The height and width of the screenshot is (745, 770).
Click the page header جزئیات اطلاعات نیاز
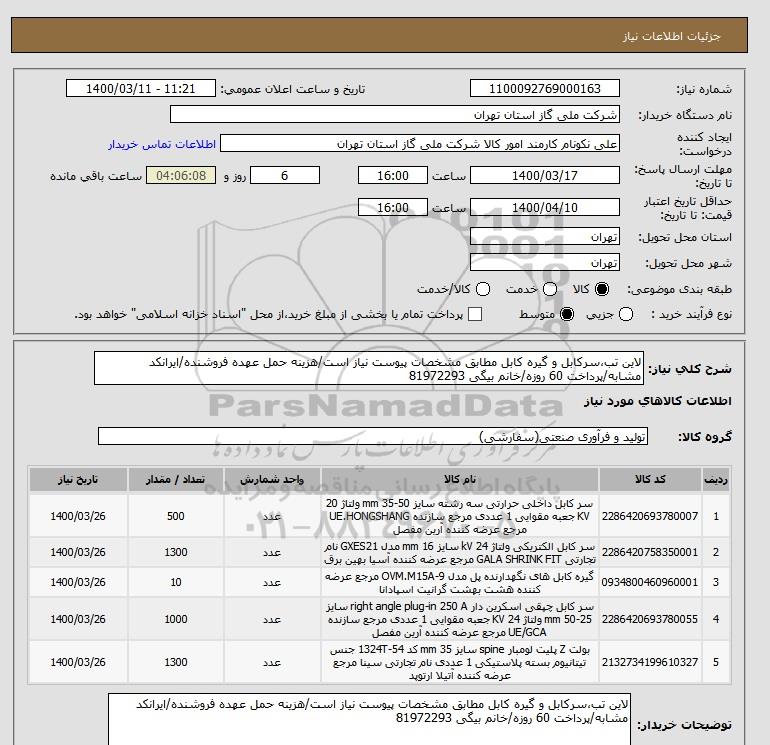pos(671,36)
